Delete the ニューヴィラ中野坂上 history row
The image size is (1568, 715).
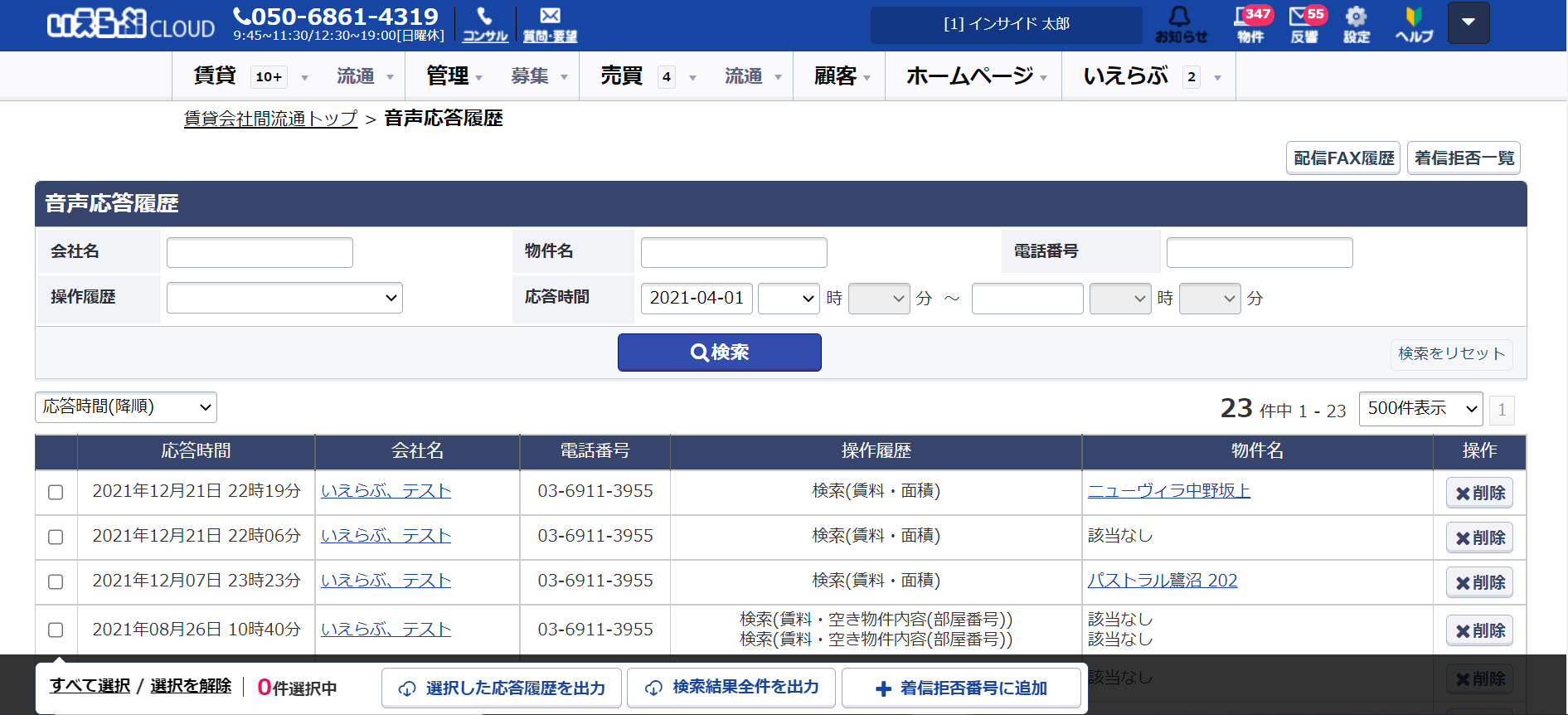tap(1479, 493)
